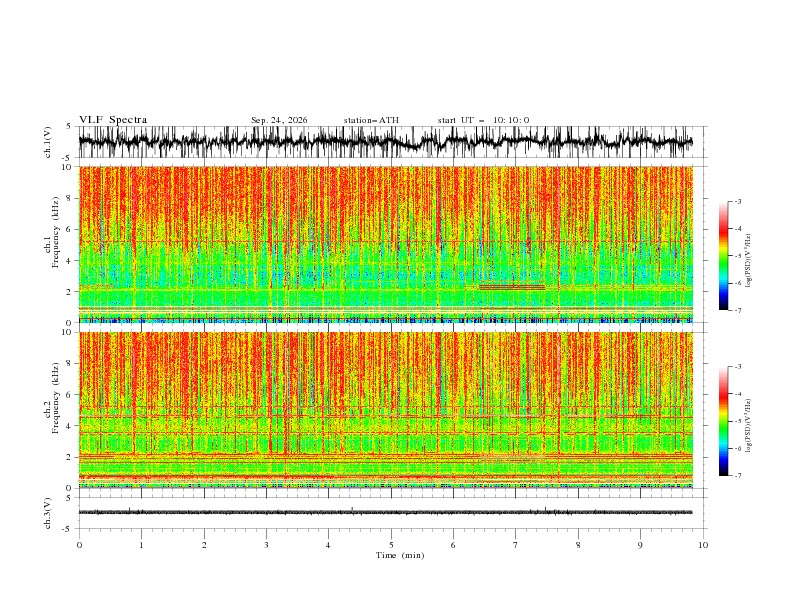The height and width of the screenshot is (612, 792).
Task: Click the 0 minute tick on time axis
Action: coord(79,545)
